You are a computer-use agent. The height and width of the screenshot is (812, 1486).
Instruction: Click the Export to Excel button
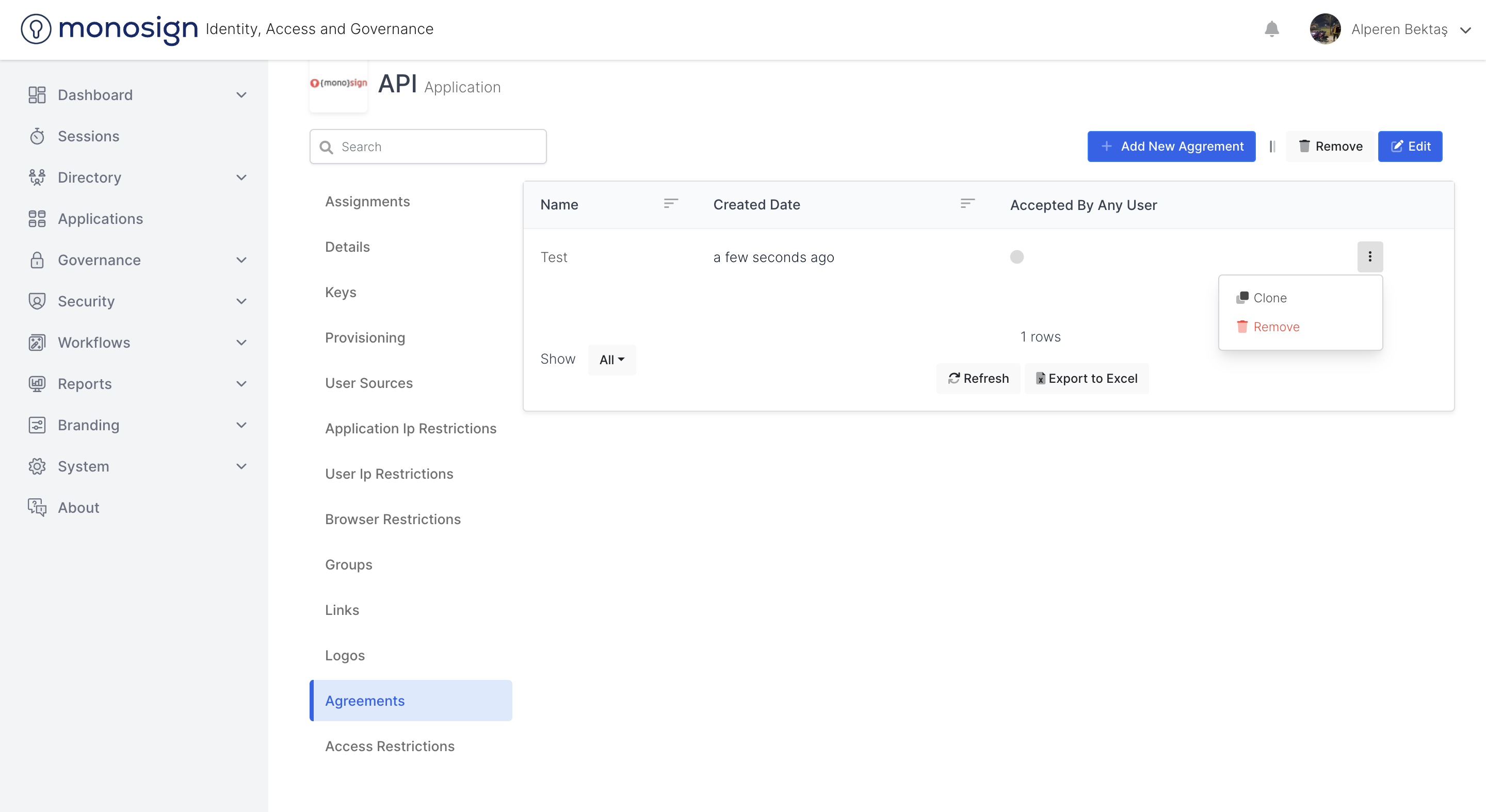[1086, 378]
